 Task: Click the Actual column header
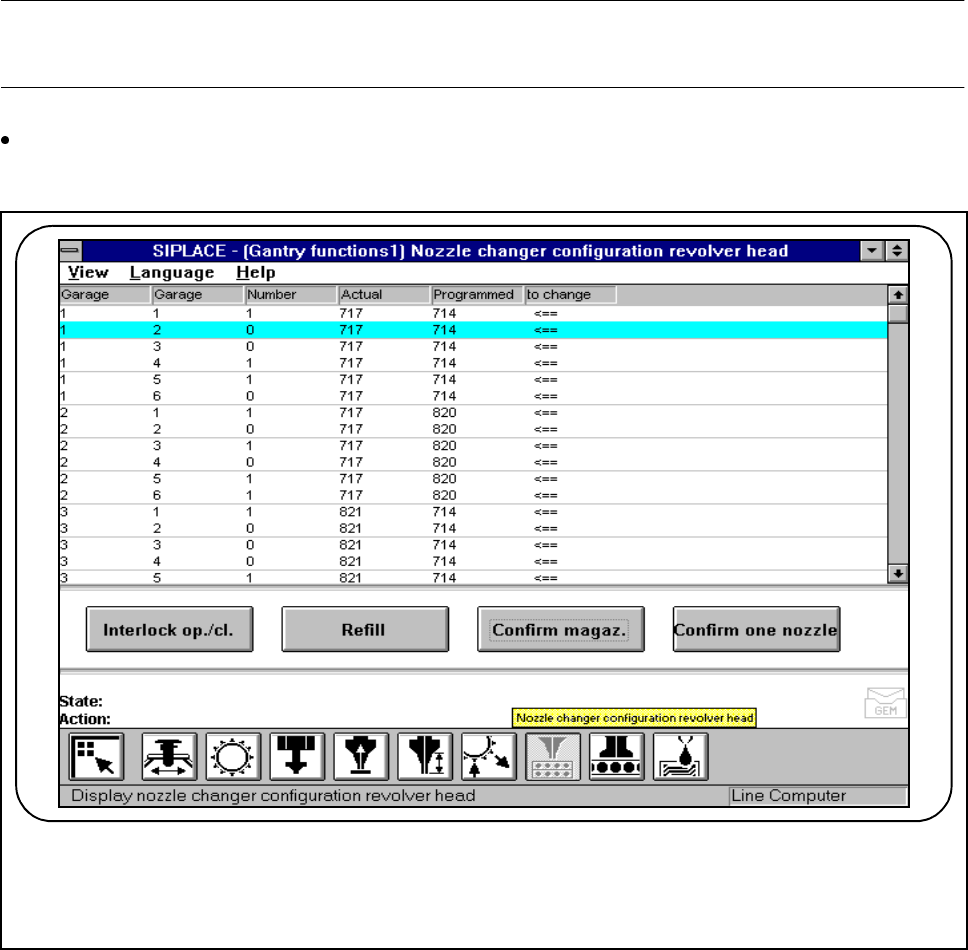point(384,294)
